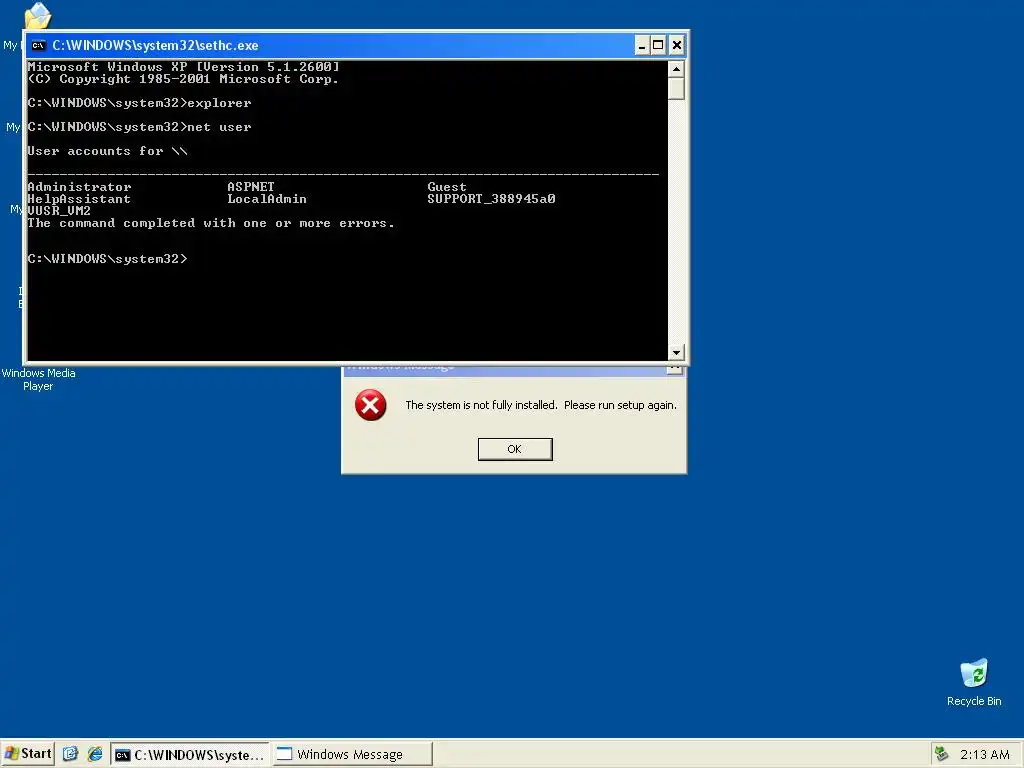This screenshot has height=768, width=1024.
Task: Click the scrollbar thumb in command window
Action: click(x=676, y=88)
